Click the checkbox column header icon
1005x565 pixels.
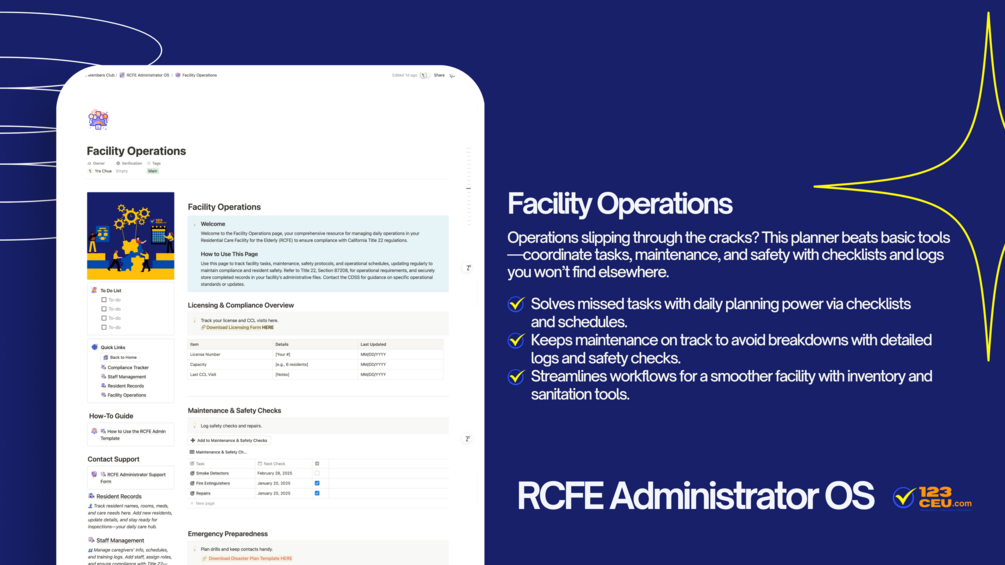click(x=317, y=464)
